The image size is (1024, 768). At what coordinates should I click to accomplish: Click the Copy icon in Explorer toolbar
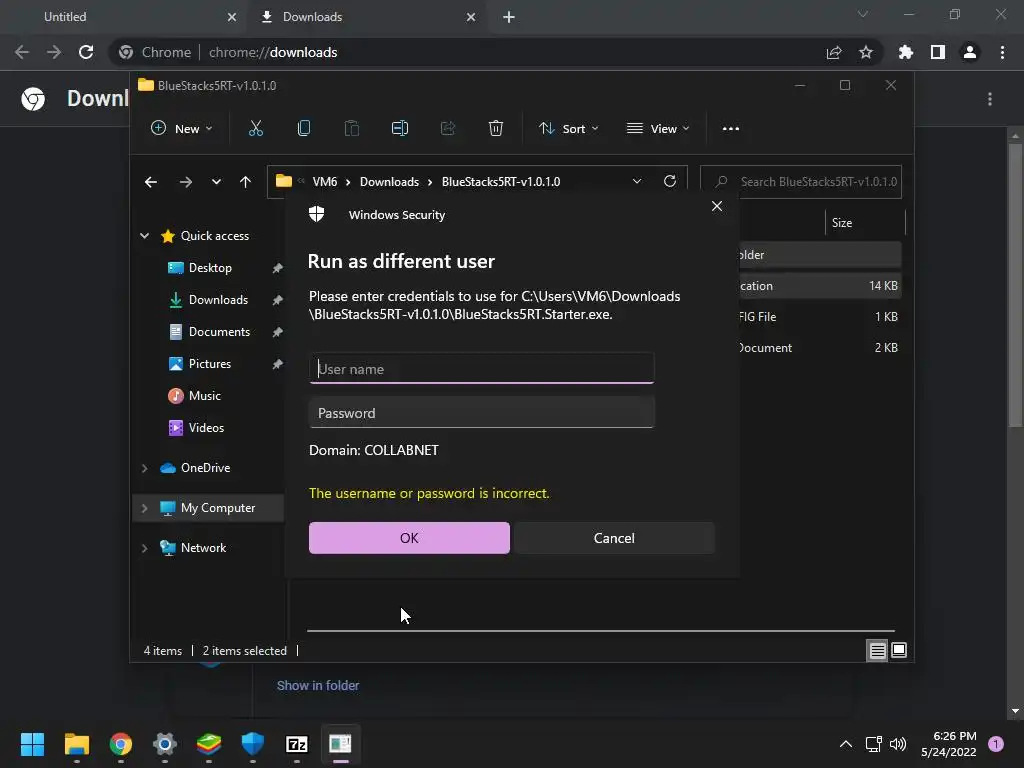(304, 129)
